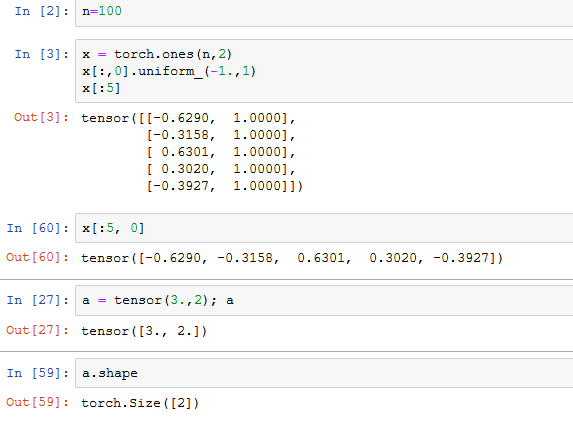Click the n=100 code cell
Screen dimensions: 573x427
tap(324, 12)
